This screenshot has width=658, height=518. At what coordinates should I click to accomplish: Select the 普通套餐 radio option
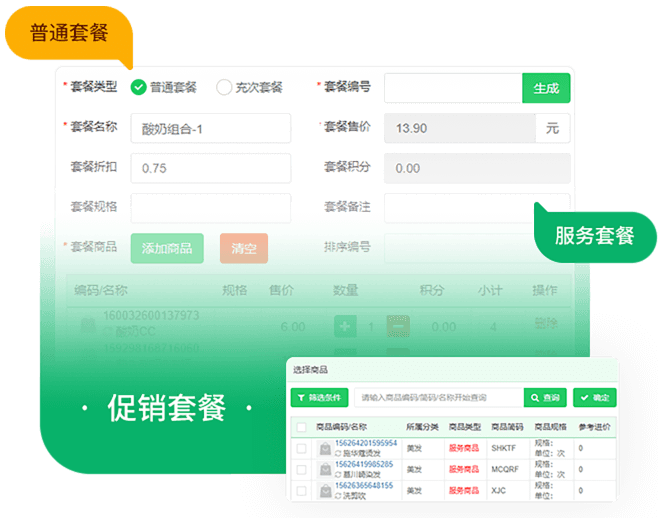point(139,87)
